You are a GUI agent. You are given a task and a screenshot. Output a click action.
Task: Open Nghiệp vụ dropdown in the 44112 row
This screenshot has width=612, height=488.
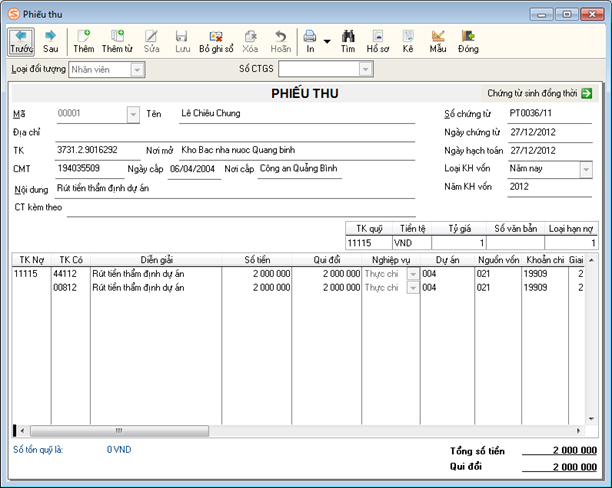413,274
